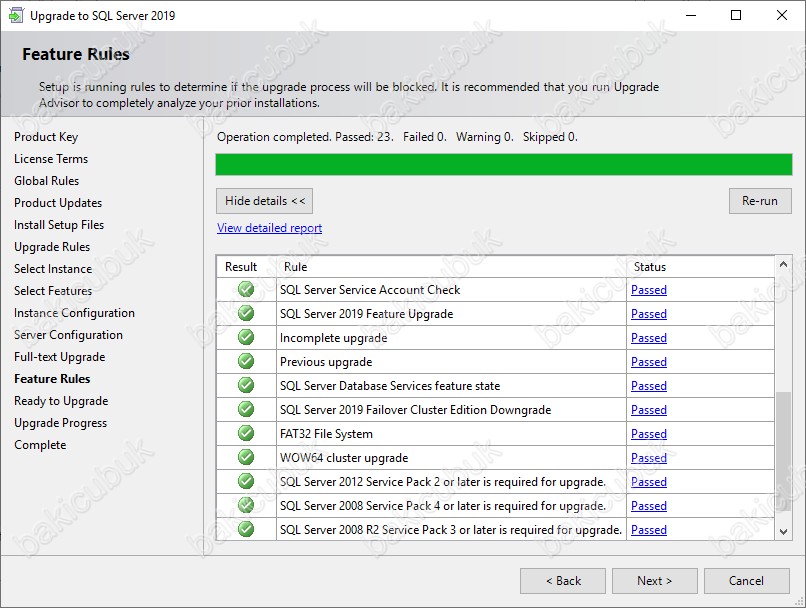Click the green check icon for FAT32 File System
The height and width of the screenshot is (608, 806).
click(246, 433)
